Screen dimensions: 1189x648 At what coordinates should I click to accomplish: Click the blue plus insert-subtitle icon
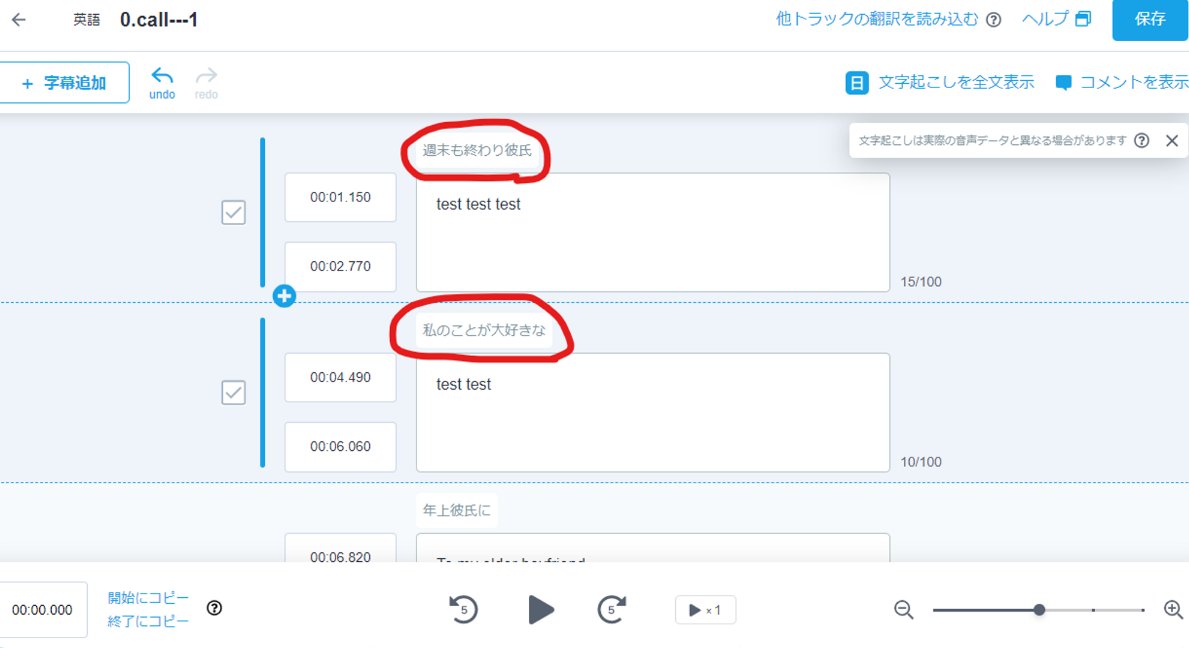[x=284, y=296]
